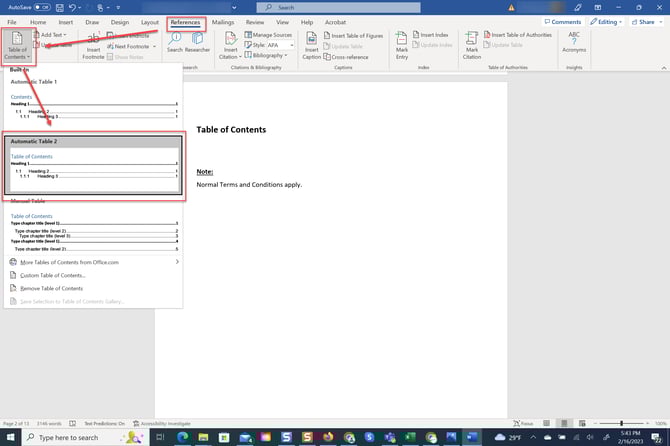
Task: Open the Acronyms insights tool
Action: [x=574, y=42]
